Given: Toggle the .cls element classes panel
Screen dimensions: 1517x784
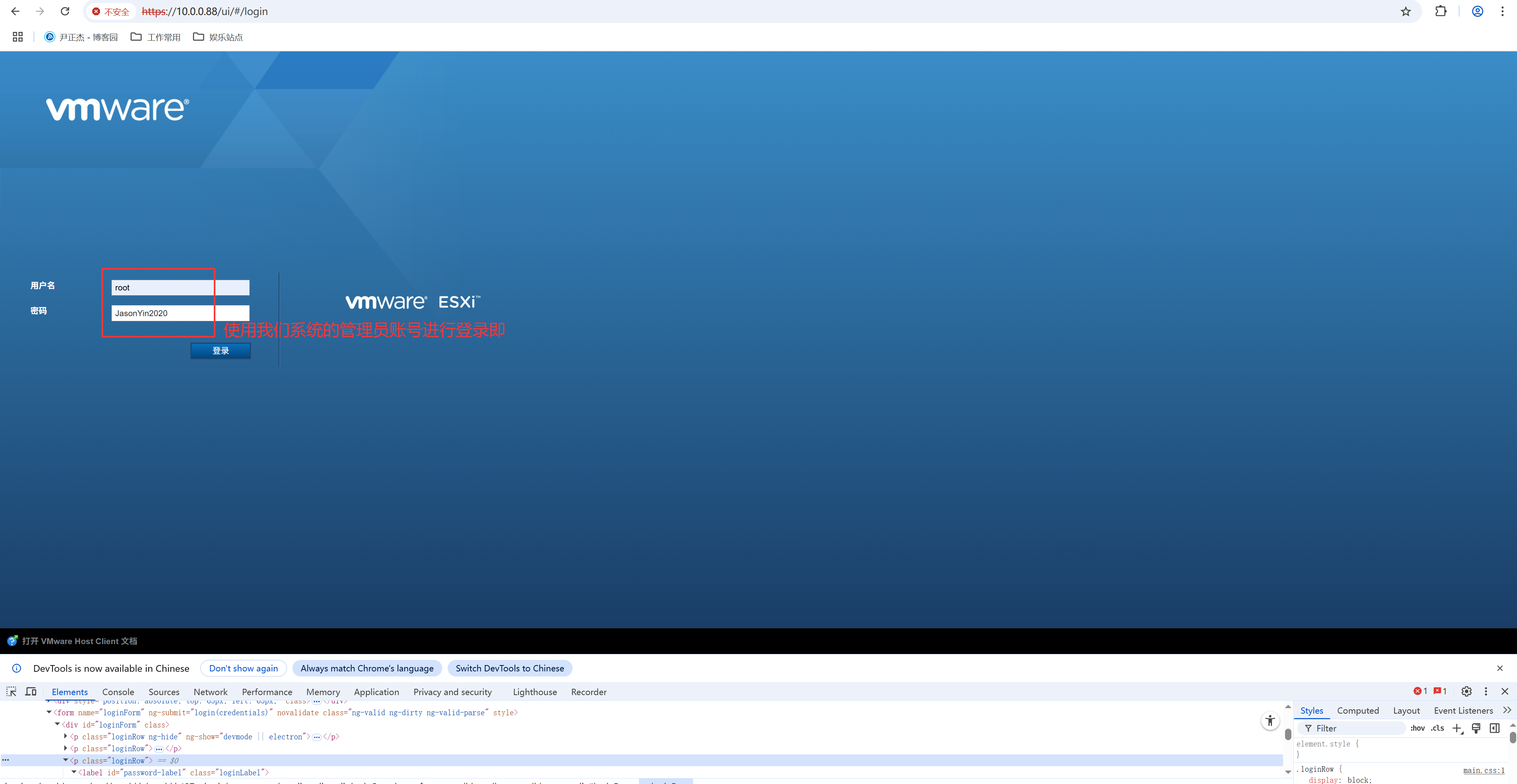Looking at the screenshot, I should point(1438,728).
